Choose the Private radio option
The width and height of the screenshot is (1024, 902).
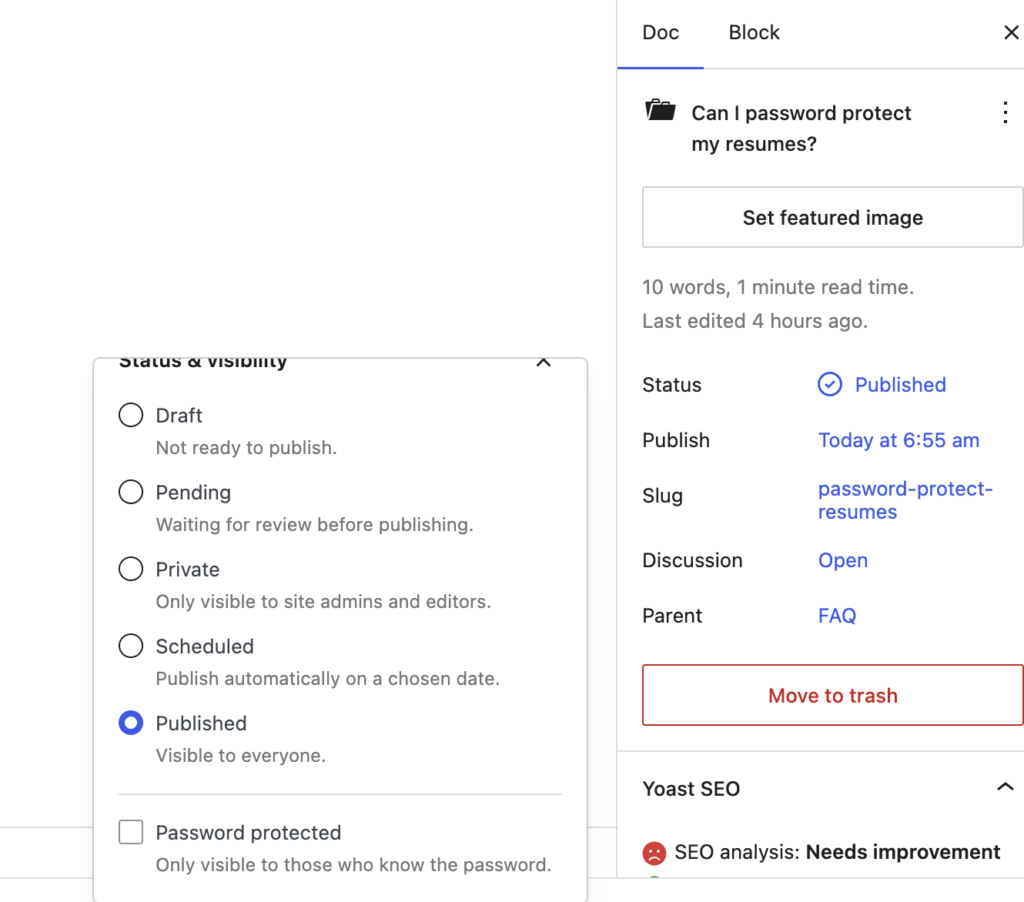point(131,569)
